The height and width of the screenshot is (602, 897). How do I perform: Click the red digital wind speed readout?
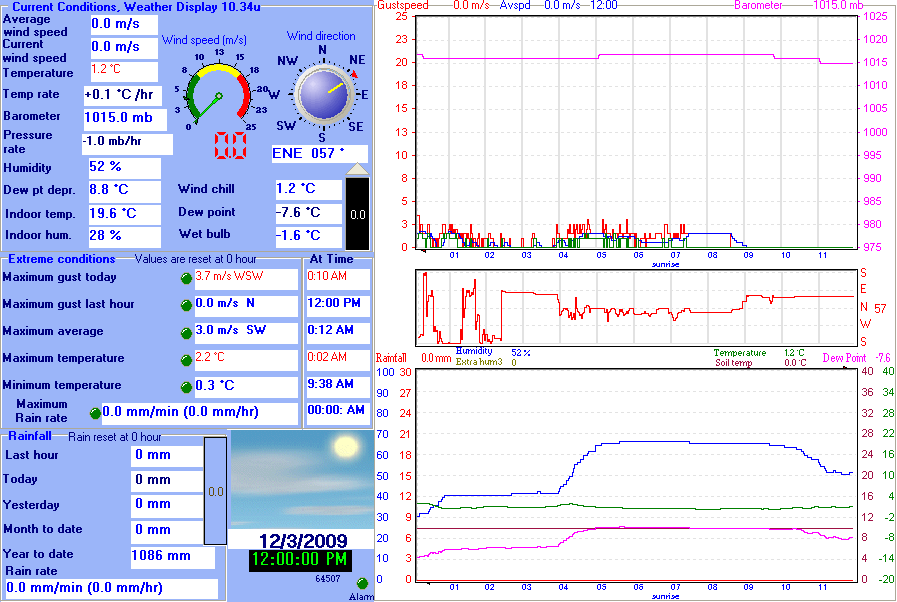pos(230,146)
